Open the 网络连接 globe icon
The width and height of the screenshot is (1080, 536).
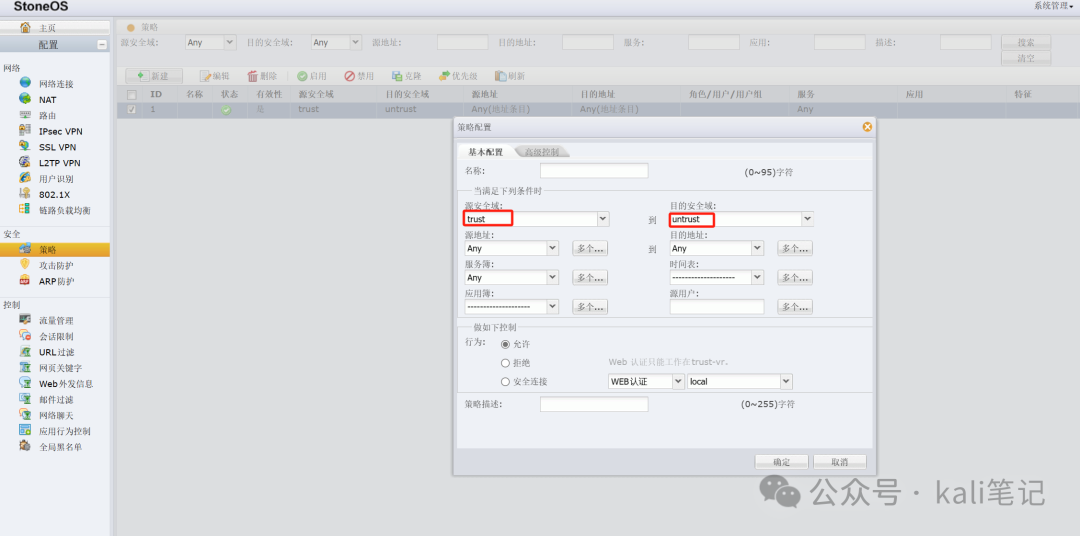coord(25,83)
